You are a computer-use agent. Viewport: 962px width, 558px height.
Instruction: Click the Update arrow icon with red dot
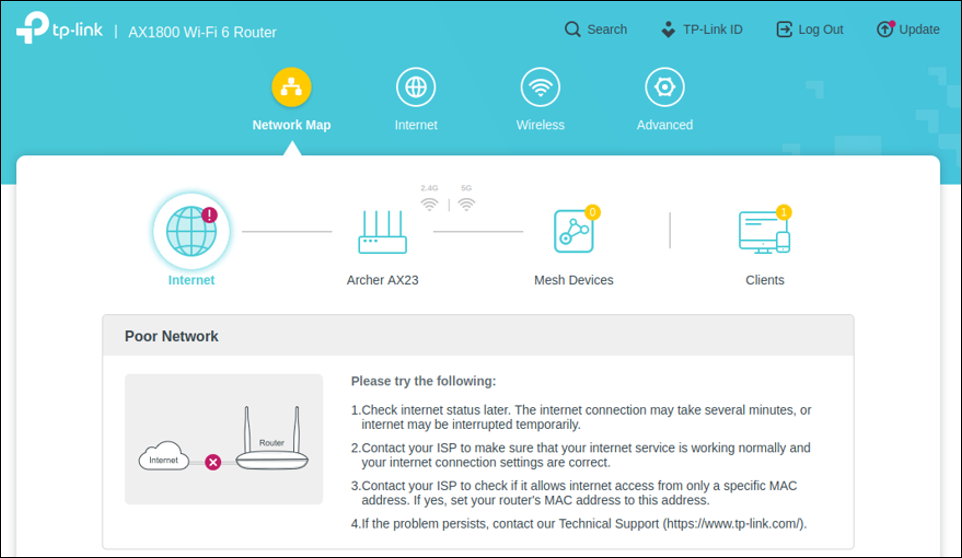(x=885, y=29)
